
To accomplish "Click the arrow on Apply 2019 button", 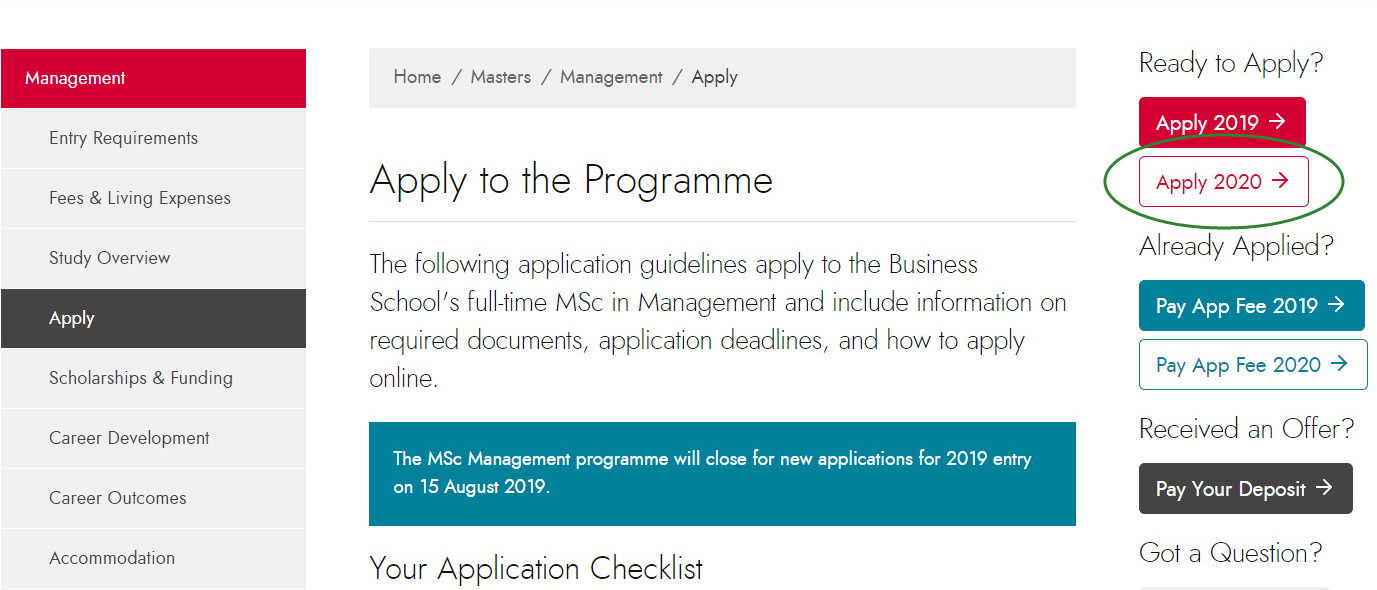I will tap(1277, 122).
